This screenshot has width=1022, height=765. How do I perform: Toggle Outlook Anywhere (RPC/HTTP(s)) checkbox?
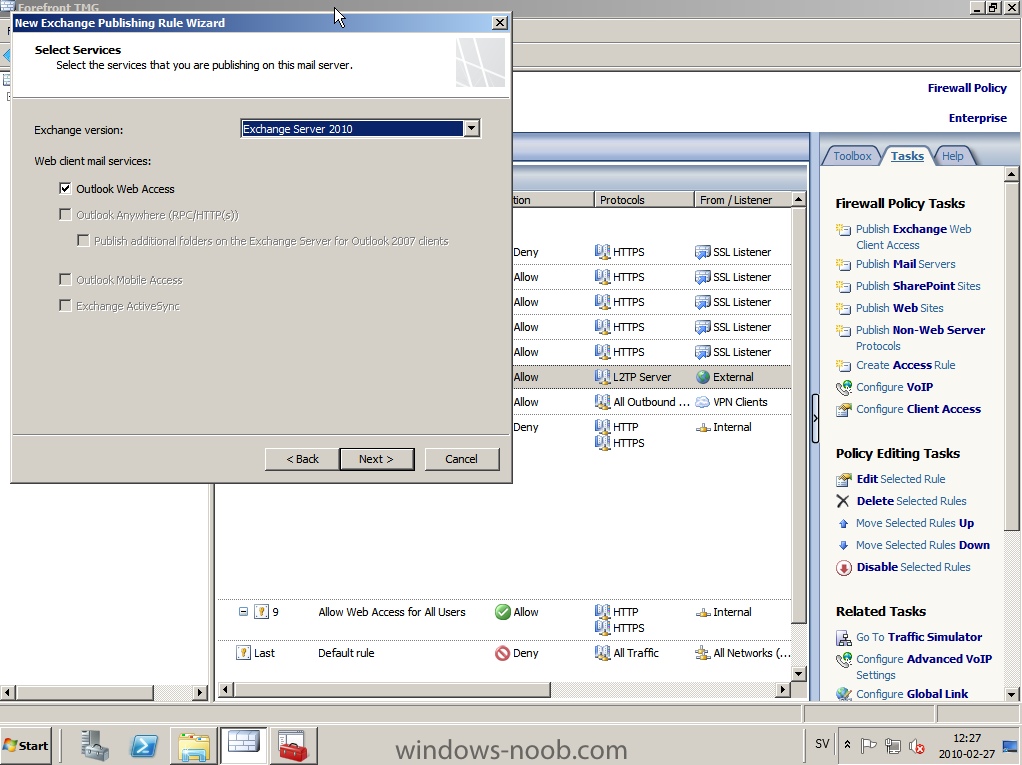point(65,214)
